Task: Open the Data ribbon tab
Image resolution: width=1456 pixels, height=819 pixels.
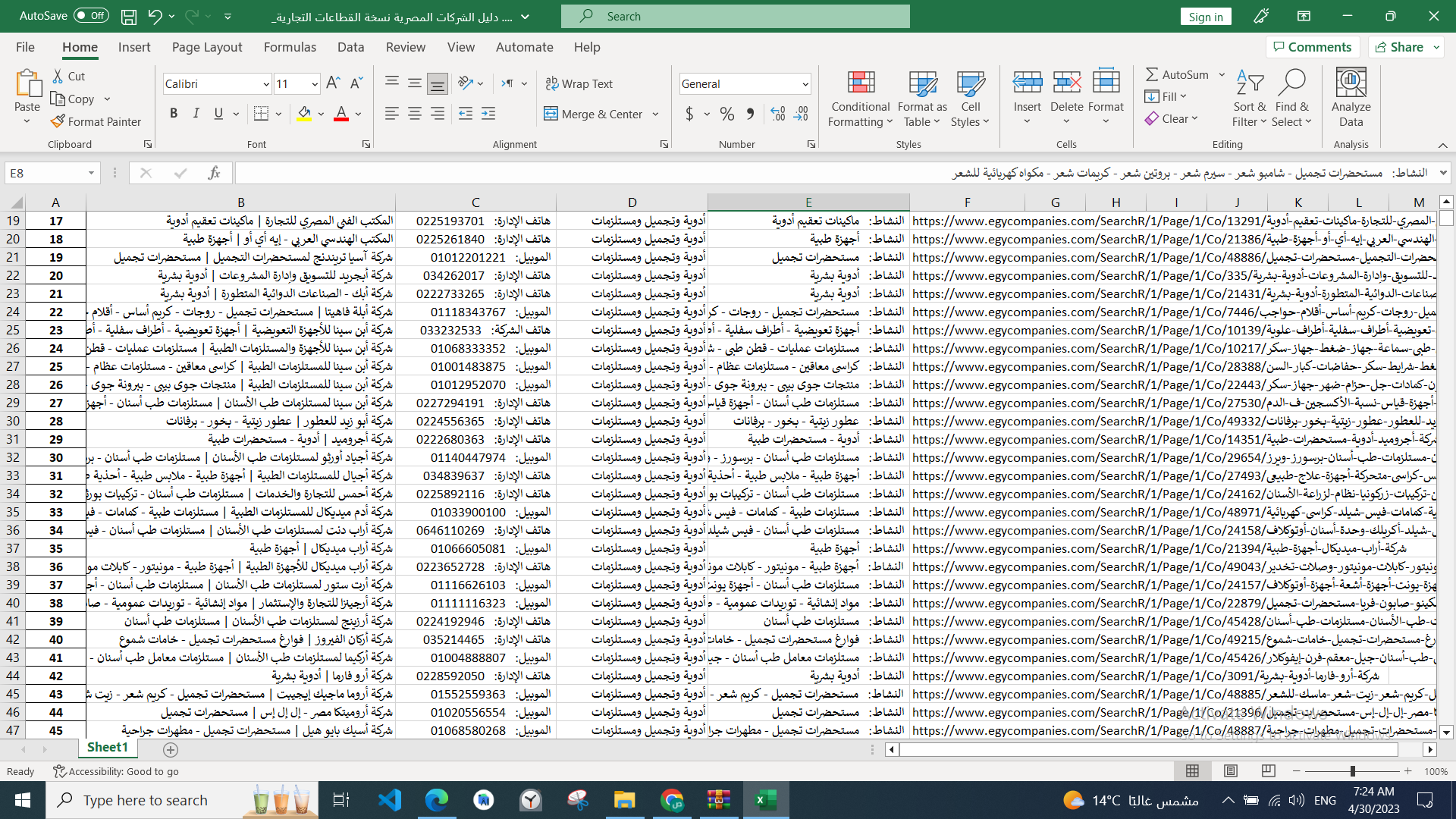Action: 350,47
